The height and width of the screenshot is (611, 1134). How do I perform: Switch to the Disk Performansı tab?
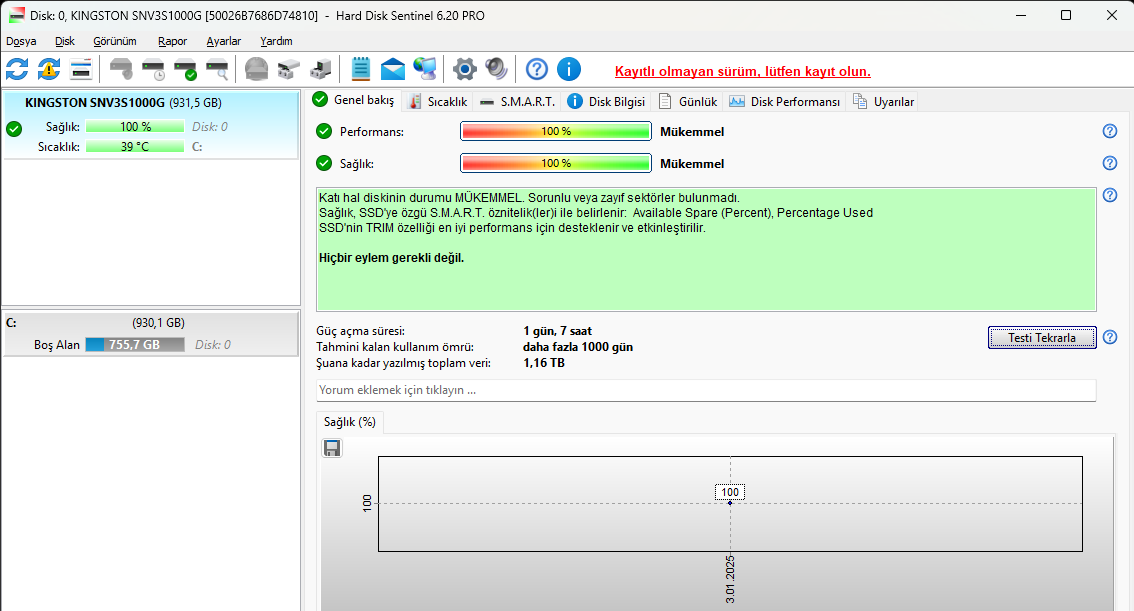click(785, 102)
